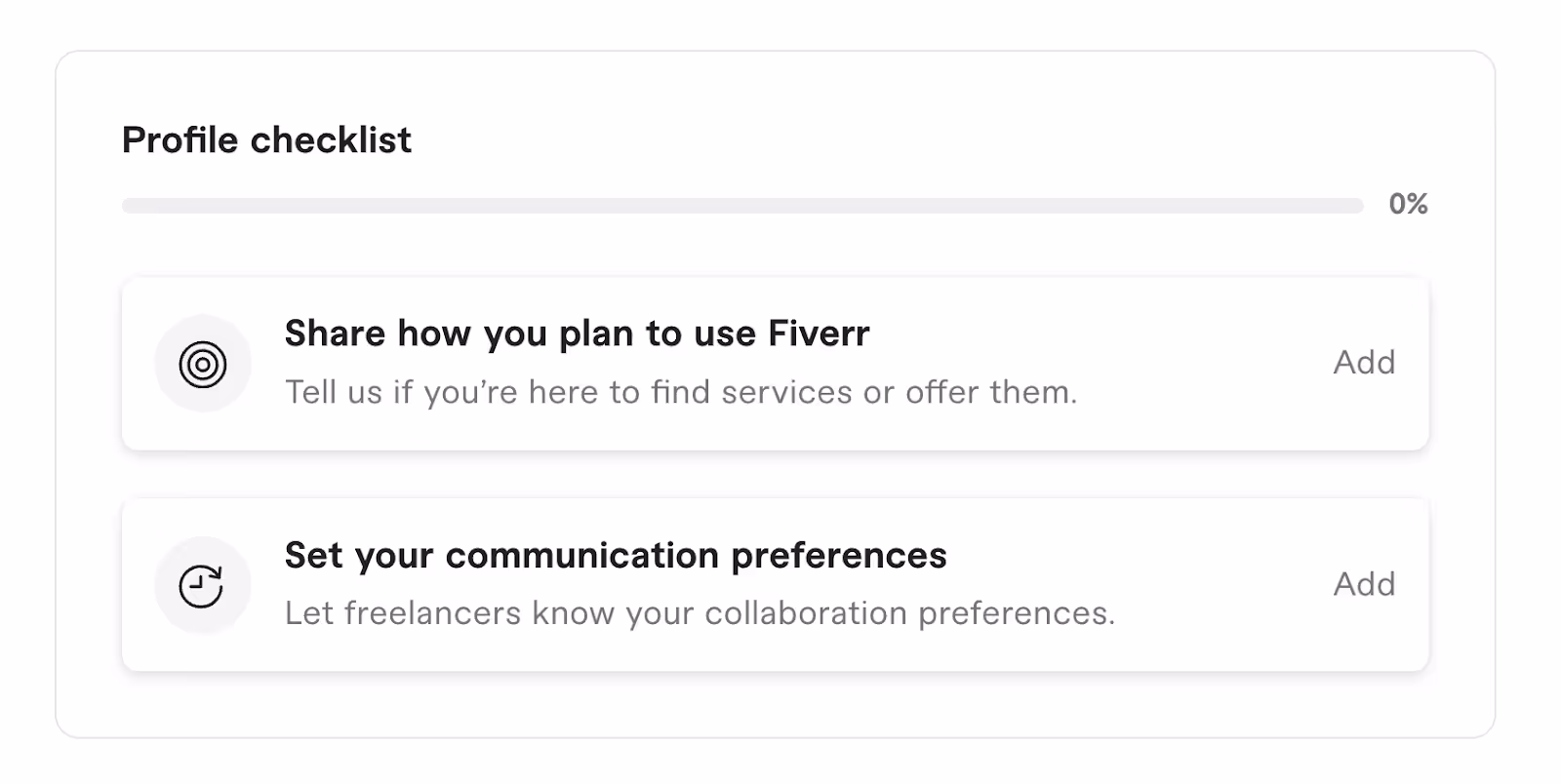
Task: Add how you plan to use Fiverr
Action: [1364, 363]
